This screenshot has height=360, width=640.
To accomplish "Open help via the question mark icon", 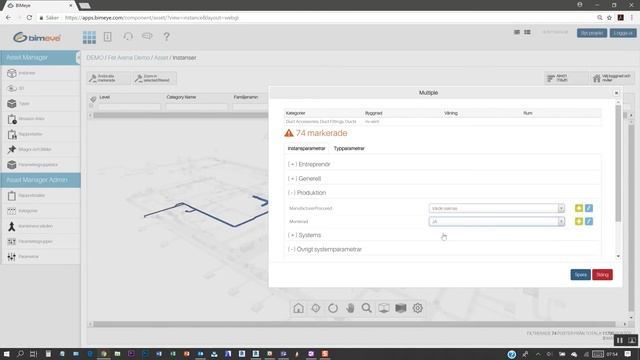I will (x=166, y=37).
